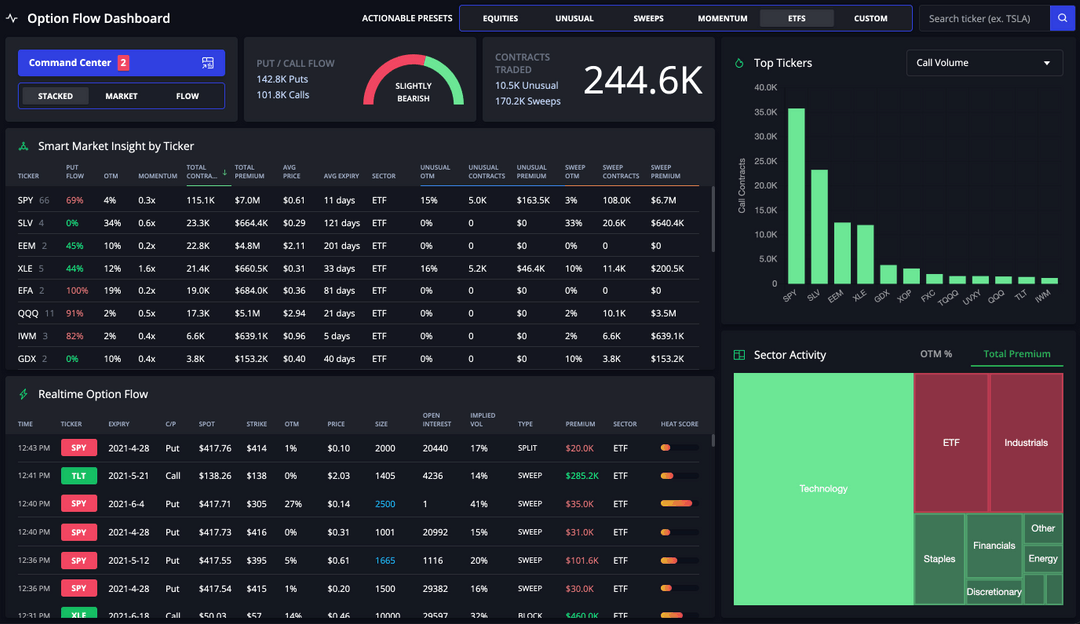The height and width of the screenshot is (624, 1080).
Task: Click the search magnifier icon in the top bar
Action: click(x=1062, y=18)
